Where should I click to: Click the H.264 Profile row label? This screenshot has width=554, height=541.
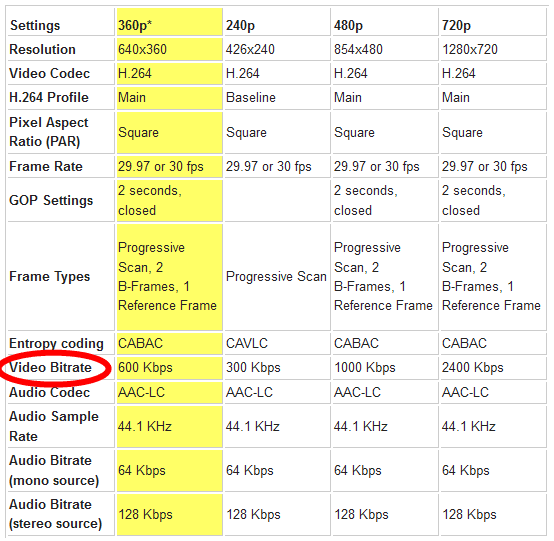coord(61,98)
